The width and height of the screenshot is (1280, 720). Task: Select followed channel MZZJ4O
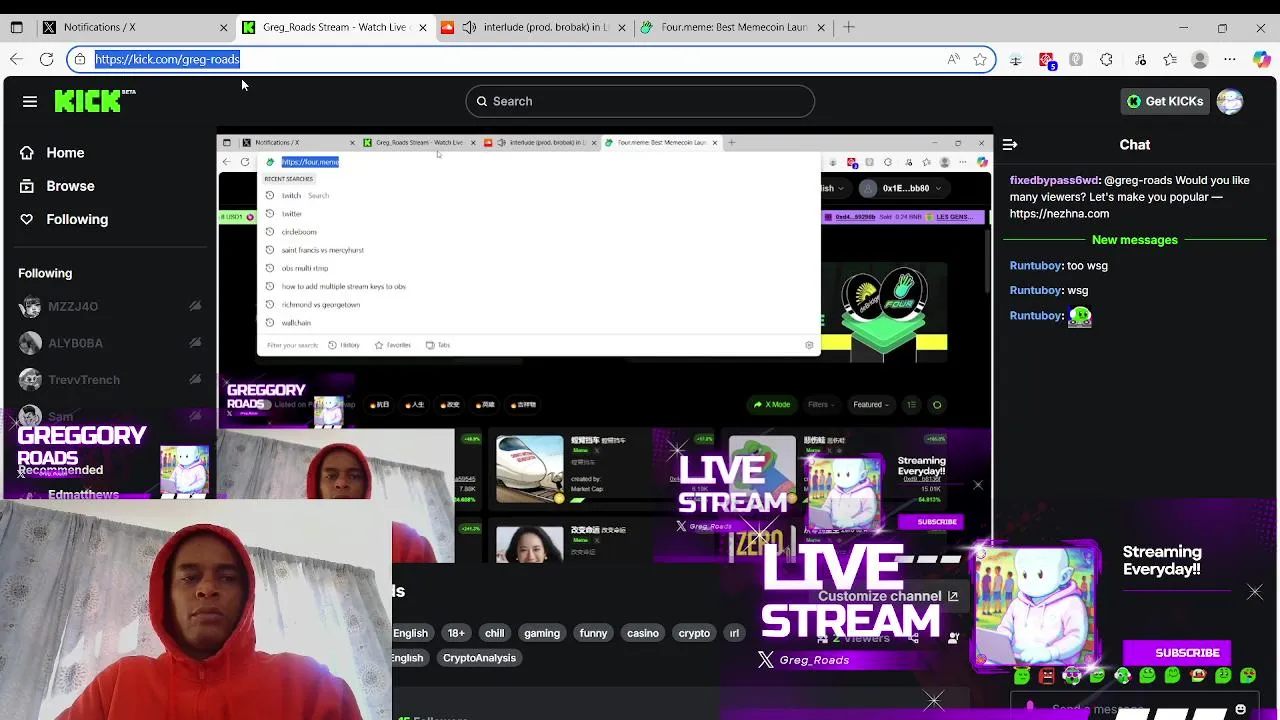pos(109,307)
